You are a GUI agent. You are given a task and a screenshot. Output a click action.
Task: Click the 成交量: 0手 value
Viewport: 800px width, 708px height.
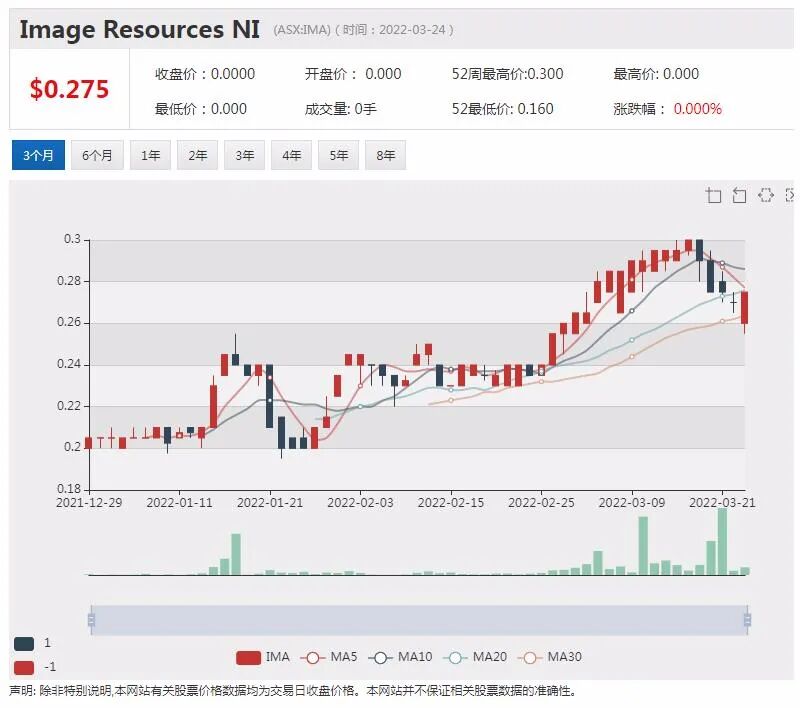coord(340,109)
